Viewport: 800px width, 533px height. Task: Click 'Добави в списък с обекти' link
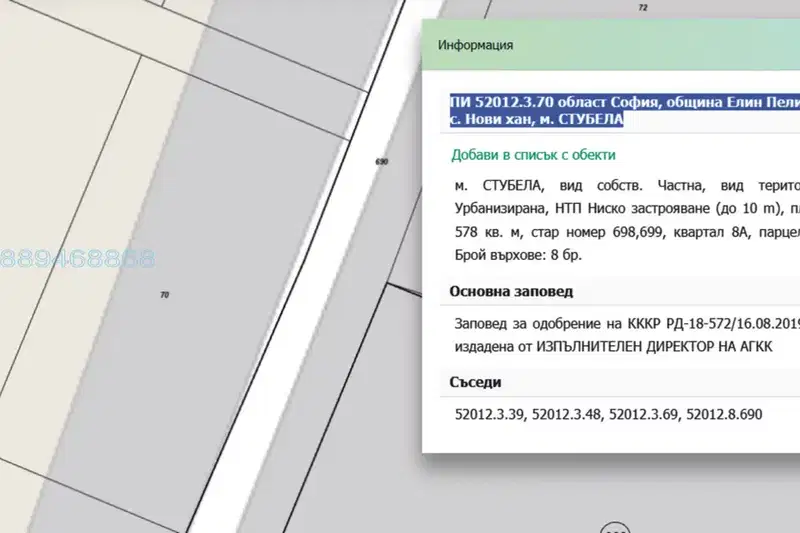point(533,155)
